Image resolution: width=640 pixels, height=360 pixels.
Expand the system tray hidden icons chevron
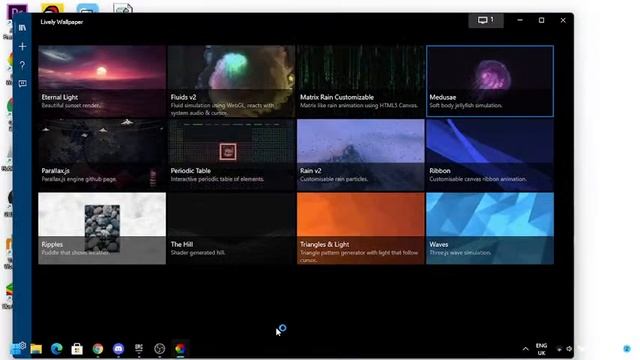click(x=525, y=349)
